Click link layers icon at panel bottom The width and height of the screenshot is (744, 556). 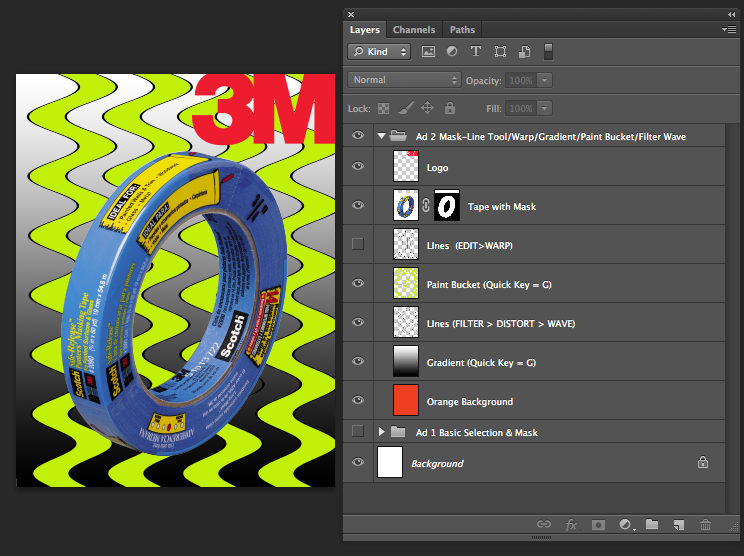point(544,524)
